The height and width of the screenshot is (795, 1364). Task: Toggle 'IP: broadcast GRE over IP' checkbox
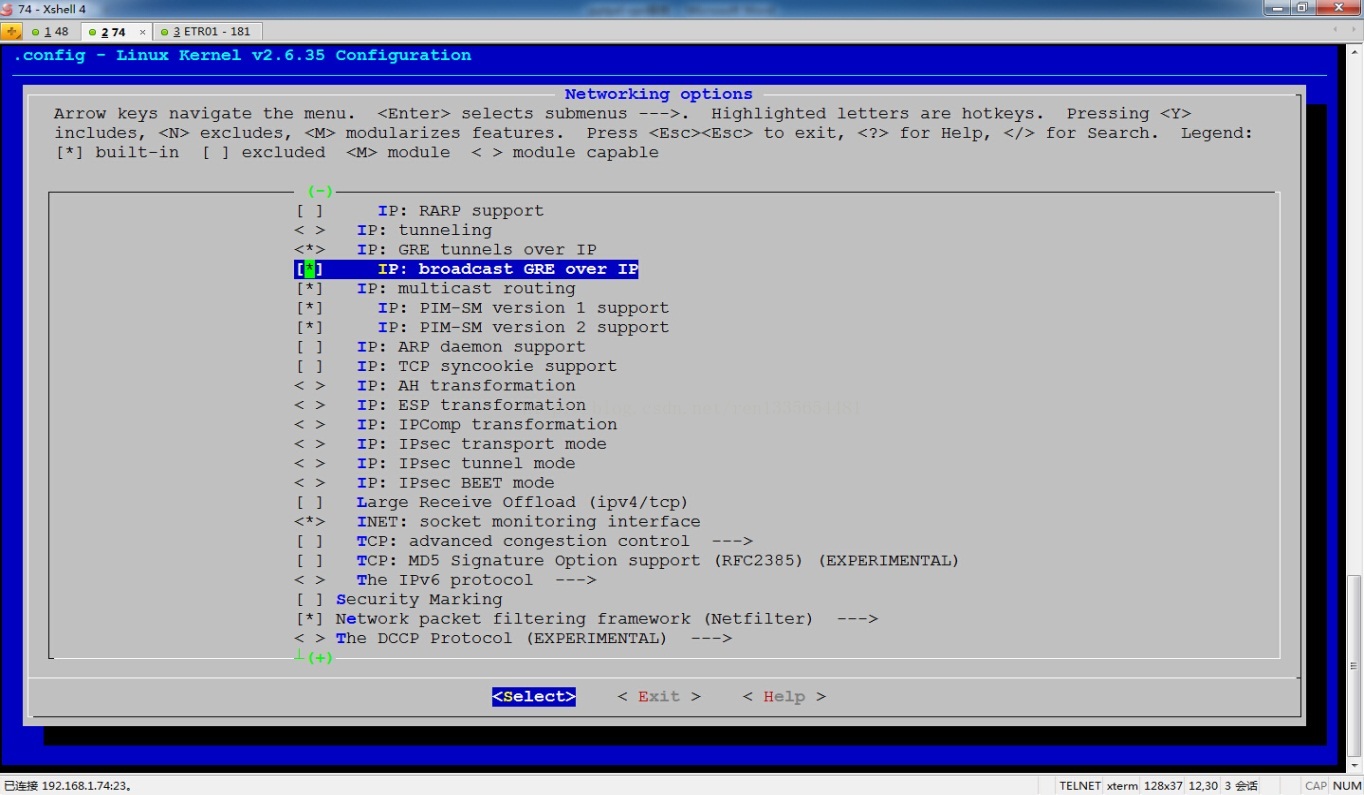[310, 269]
